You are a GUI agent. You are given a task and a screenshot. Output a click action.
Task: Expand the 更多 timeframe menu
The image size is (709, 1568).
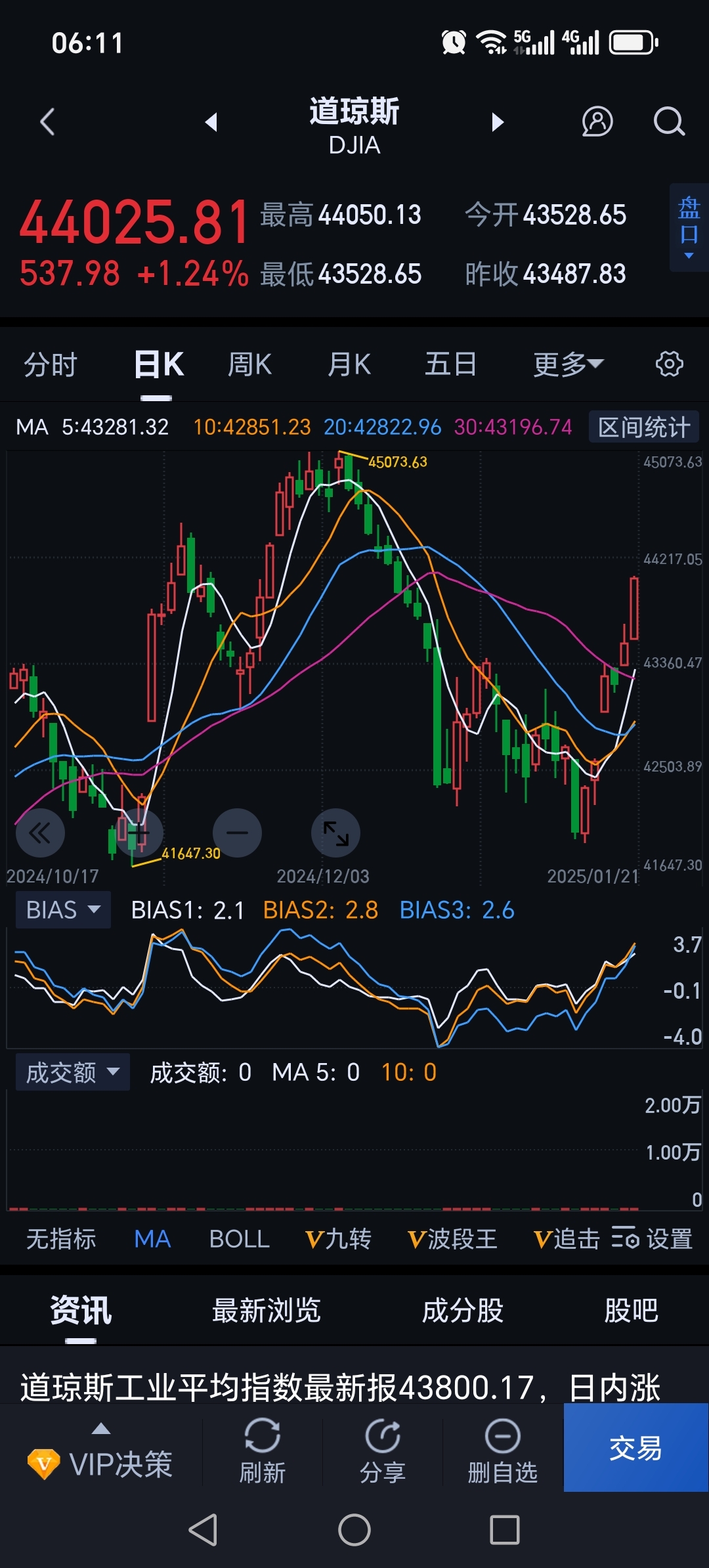[x=567, y=364]
